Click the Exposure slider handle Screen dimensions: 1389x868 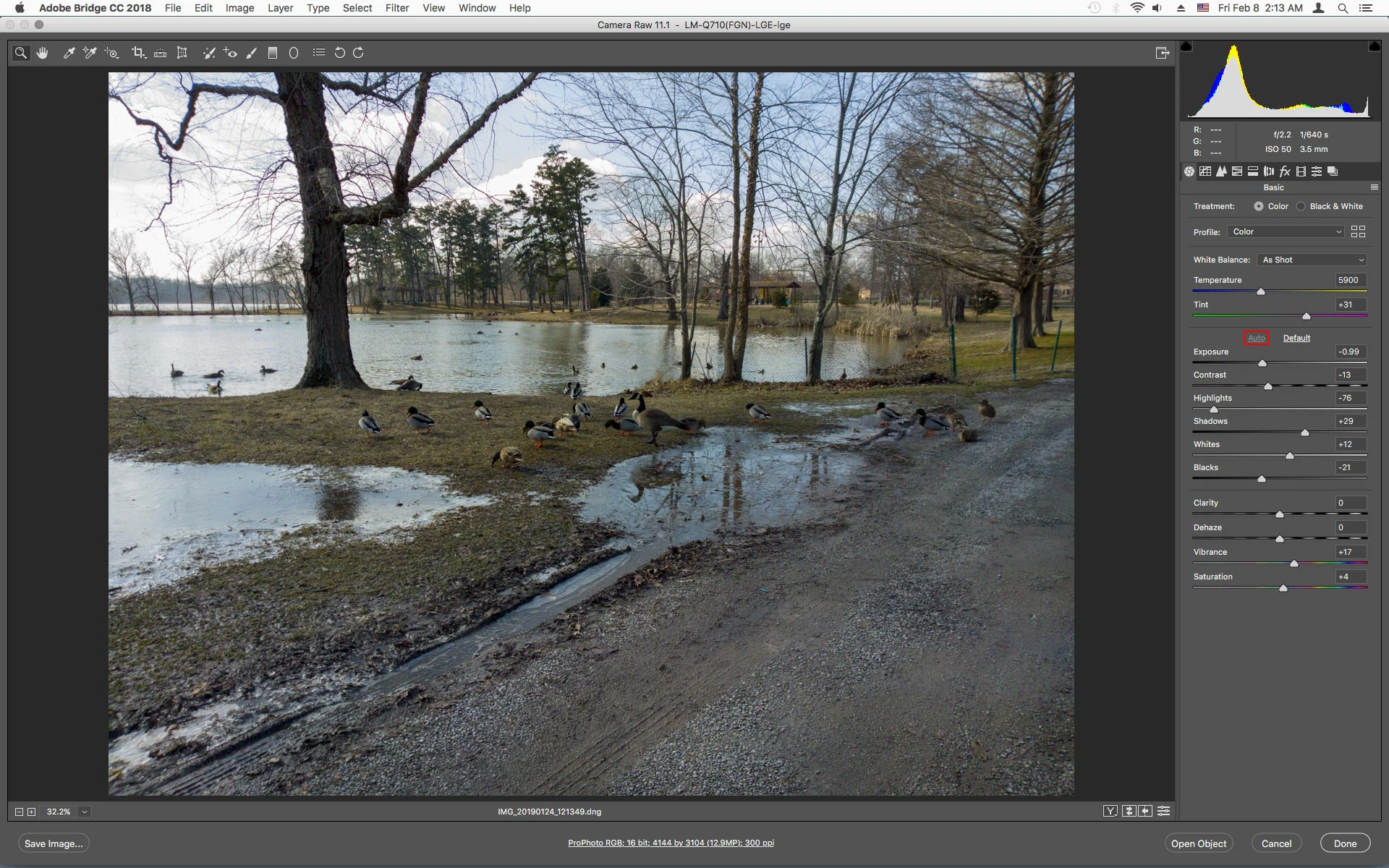(1262, 363)
